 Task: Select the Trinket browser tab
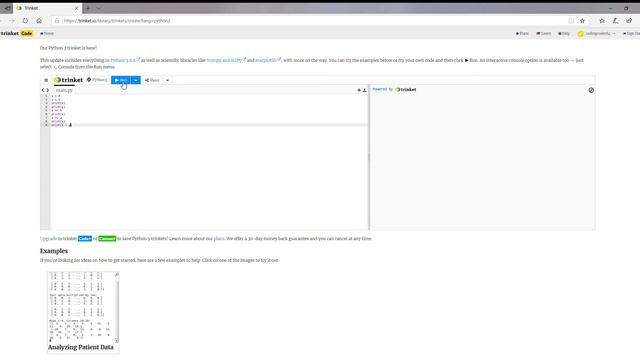pos(47,8)
